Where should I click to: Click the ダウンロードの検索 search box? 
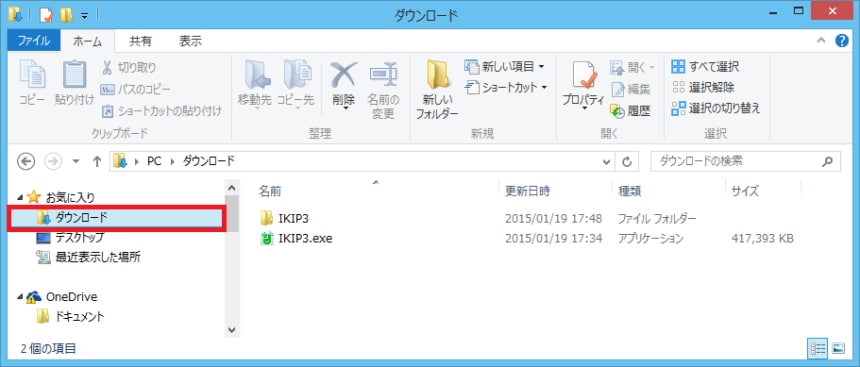[x=745, y=161]
